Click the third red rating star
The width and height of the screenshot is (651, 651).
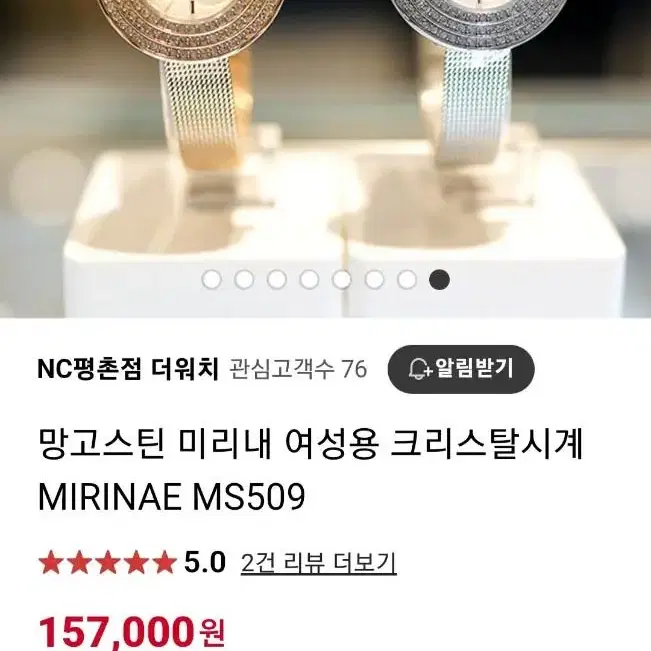point(108,563)
